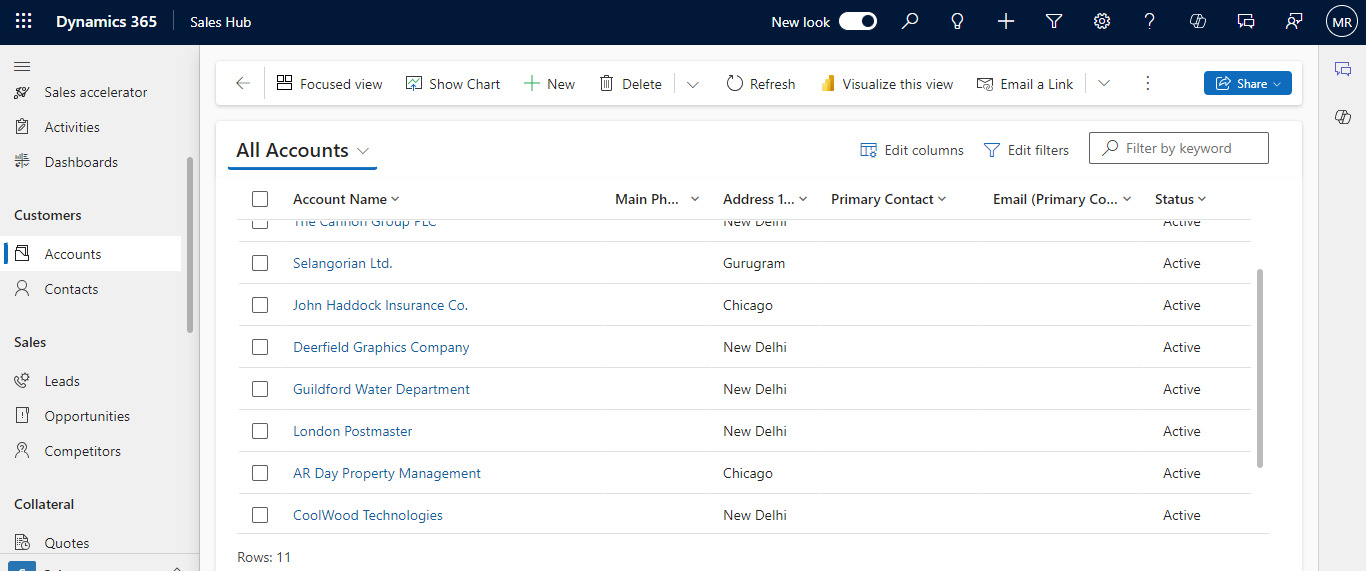Open Opportunities in the Sales section

[x=87, y=416]
